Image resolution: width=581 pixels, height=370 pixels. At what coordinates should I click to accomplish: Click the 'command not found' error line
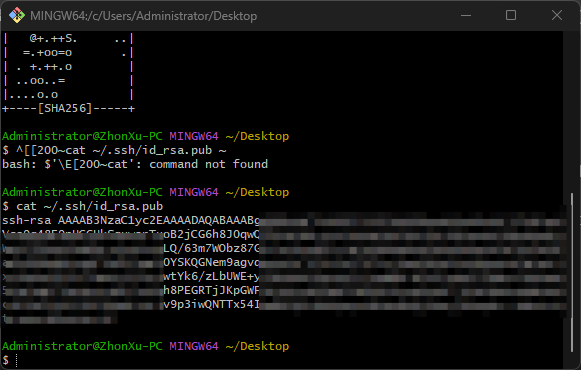point(135,164)
